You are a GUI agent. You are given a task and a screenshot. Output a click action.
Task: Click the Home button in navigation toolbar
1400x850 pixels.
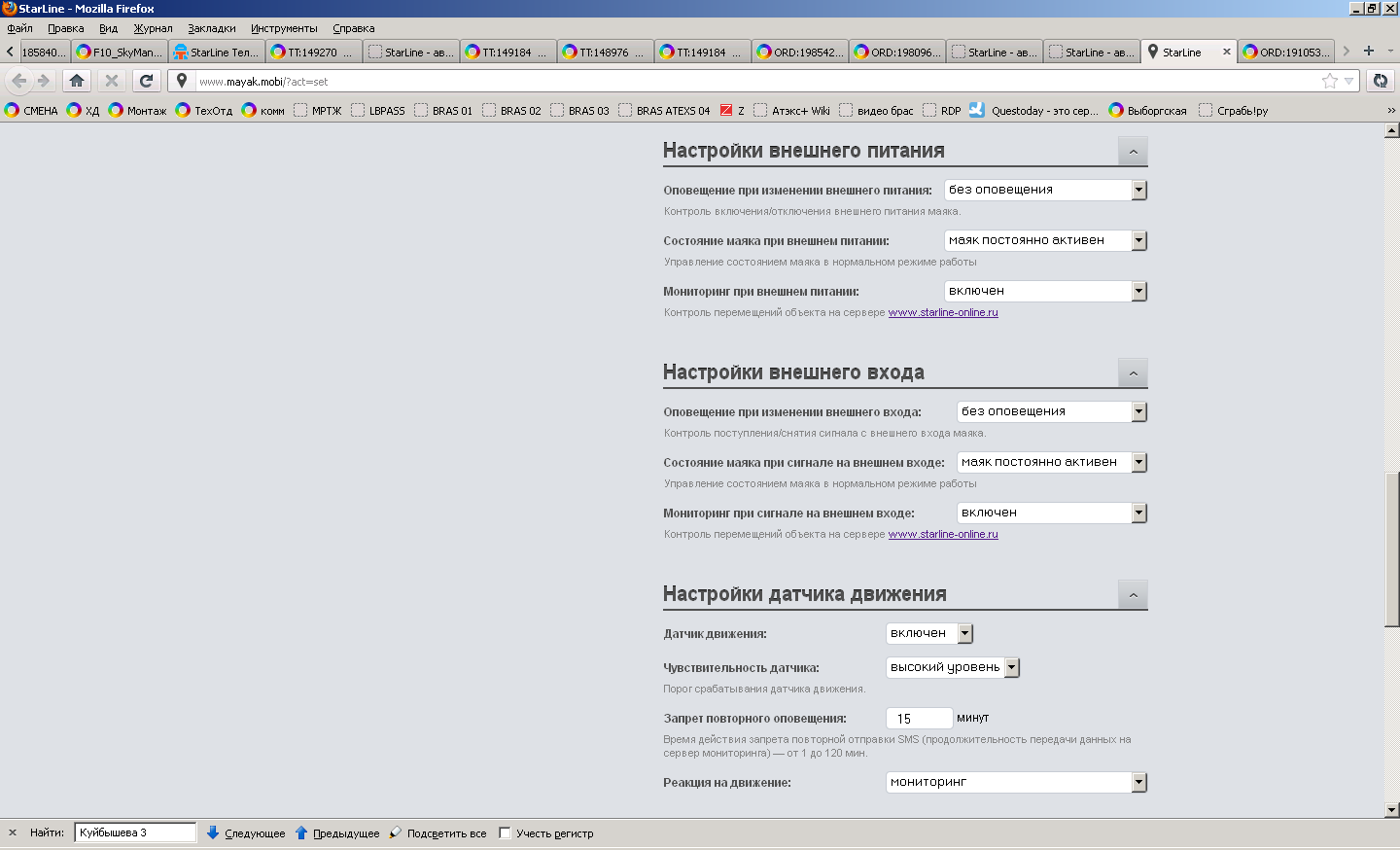point(77,81)
